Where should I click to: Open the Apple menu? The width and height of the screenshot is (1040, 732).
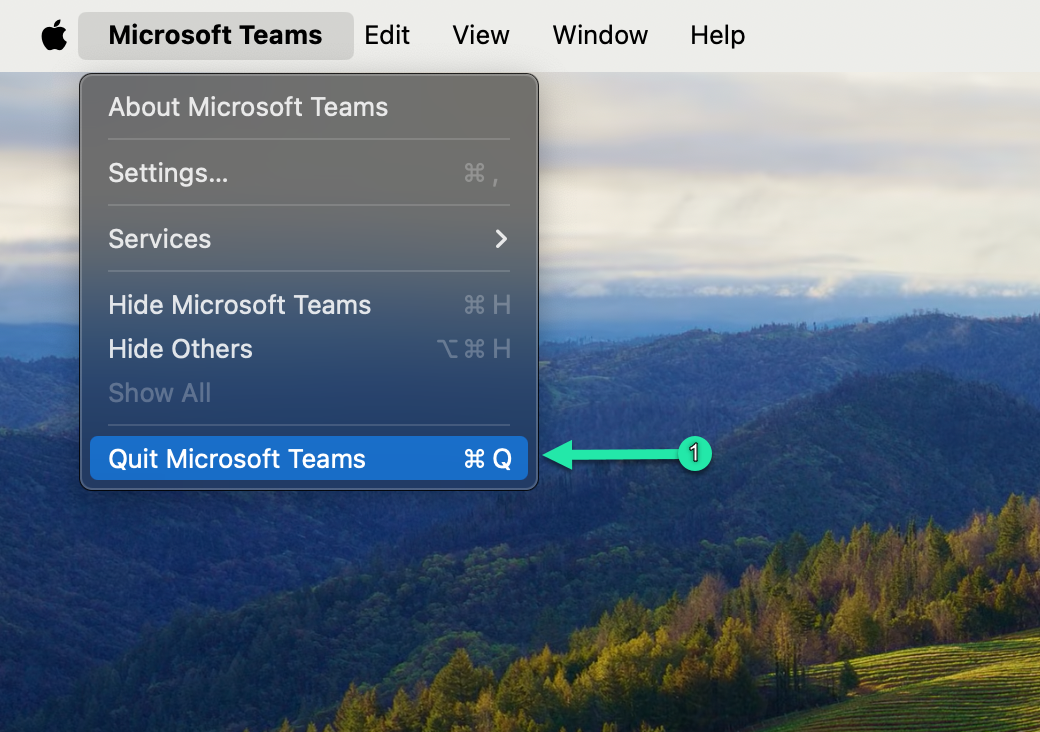[54, 35]
